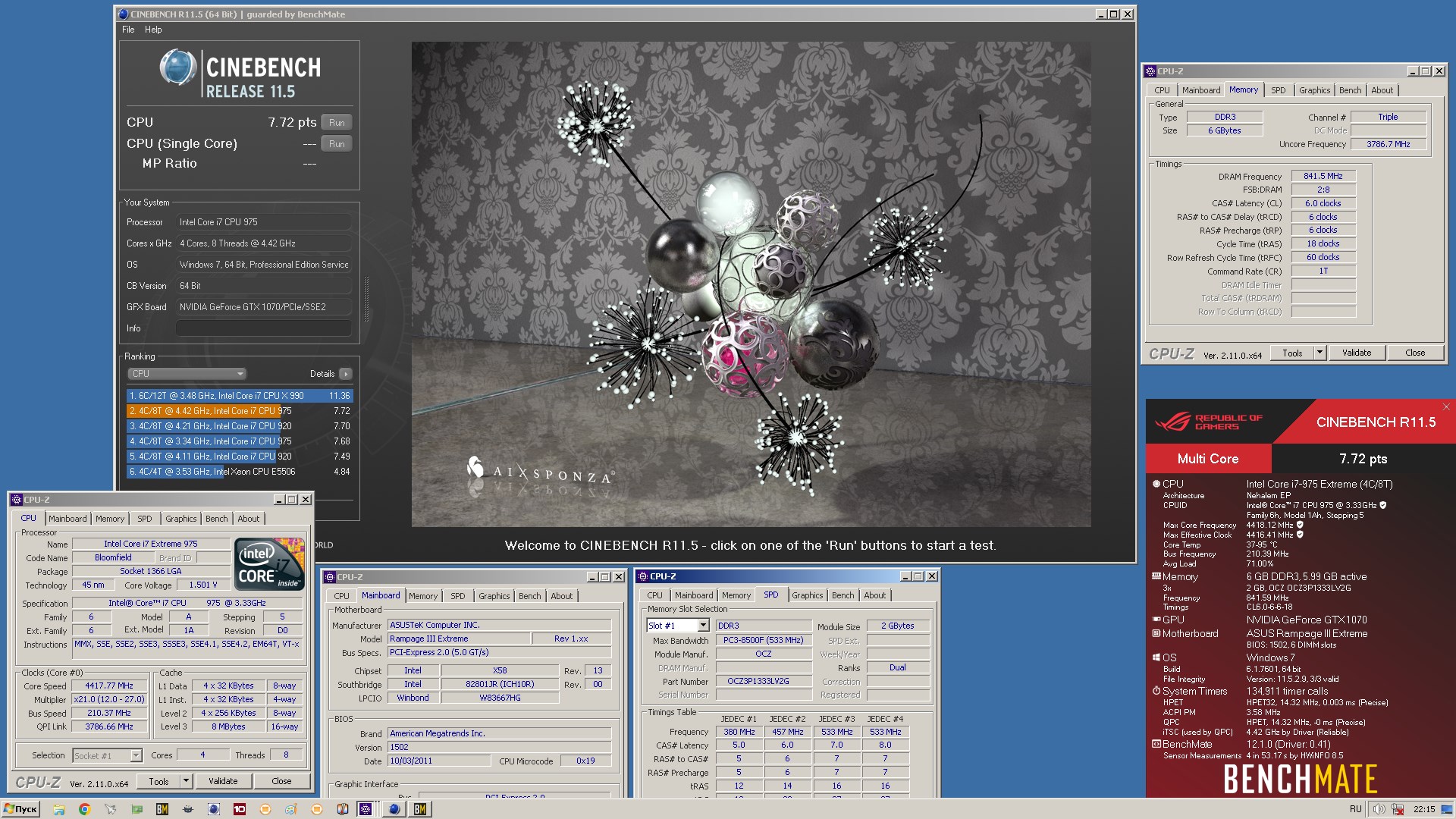Run the CPU Single Core test
The image size is (1456, 819).
[x=337, y=144]
